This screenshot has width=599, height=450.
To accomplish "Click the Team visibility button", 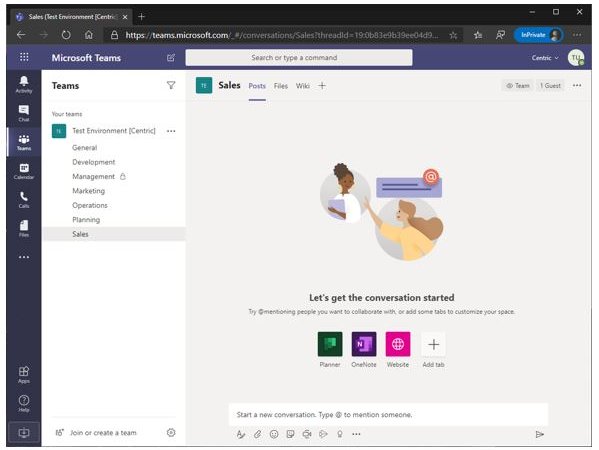I will tap(518, 86).
